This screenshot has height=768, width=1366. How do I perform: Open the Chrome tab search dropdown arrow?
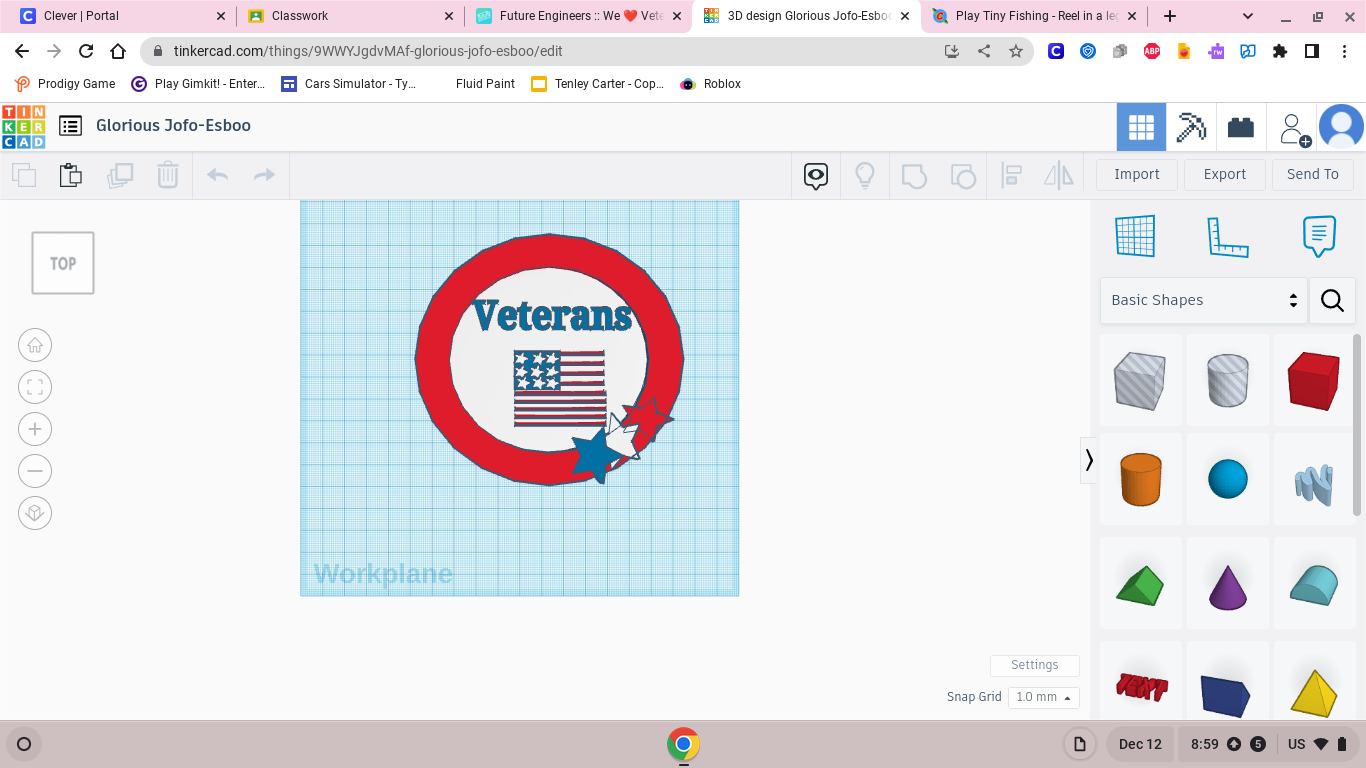[1248, 16]
